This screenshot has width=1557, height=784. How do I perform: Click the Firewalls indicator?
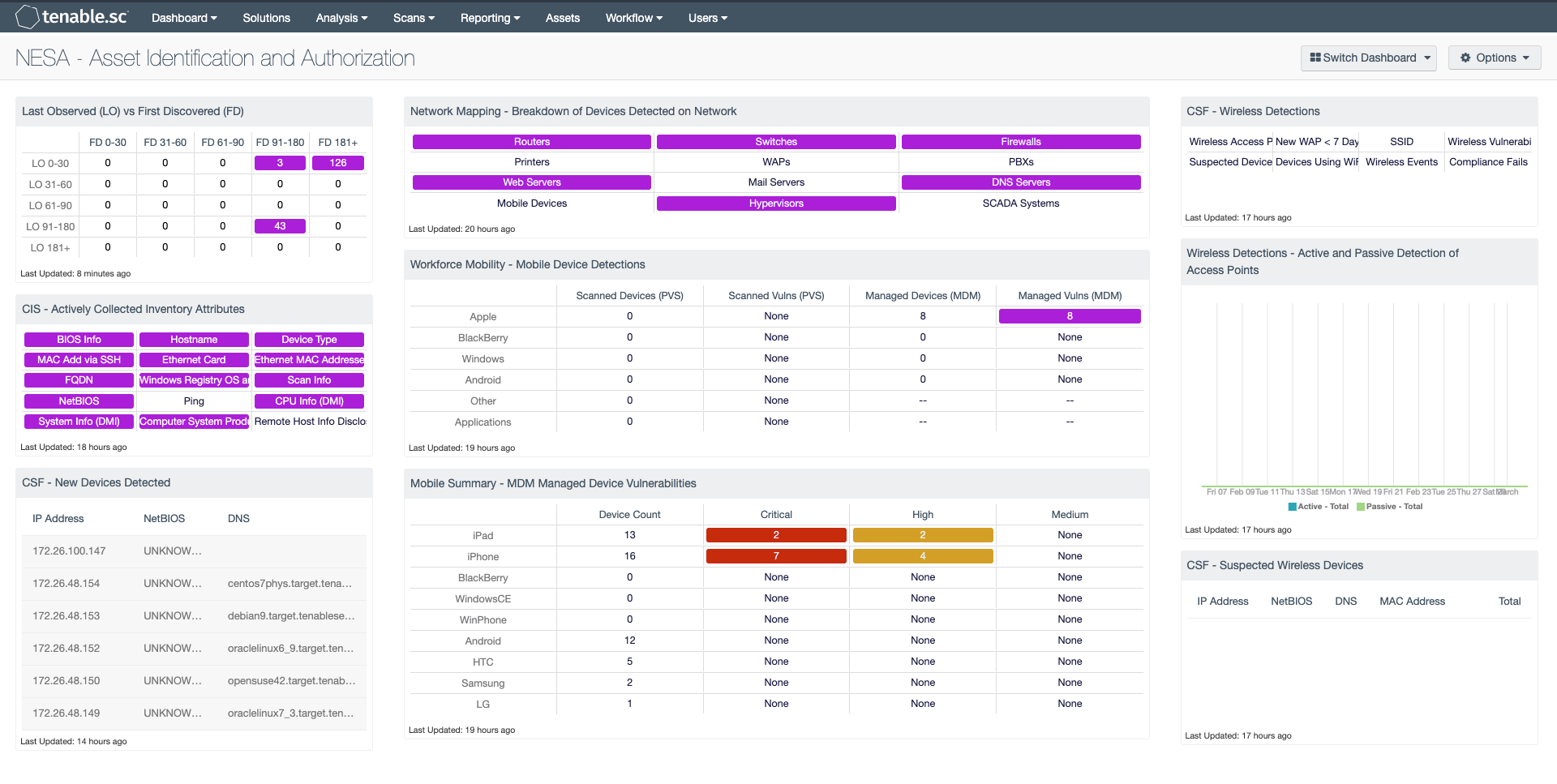[1021, 142]
